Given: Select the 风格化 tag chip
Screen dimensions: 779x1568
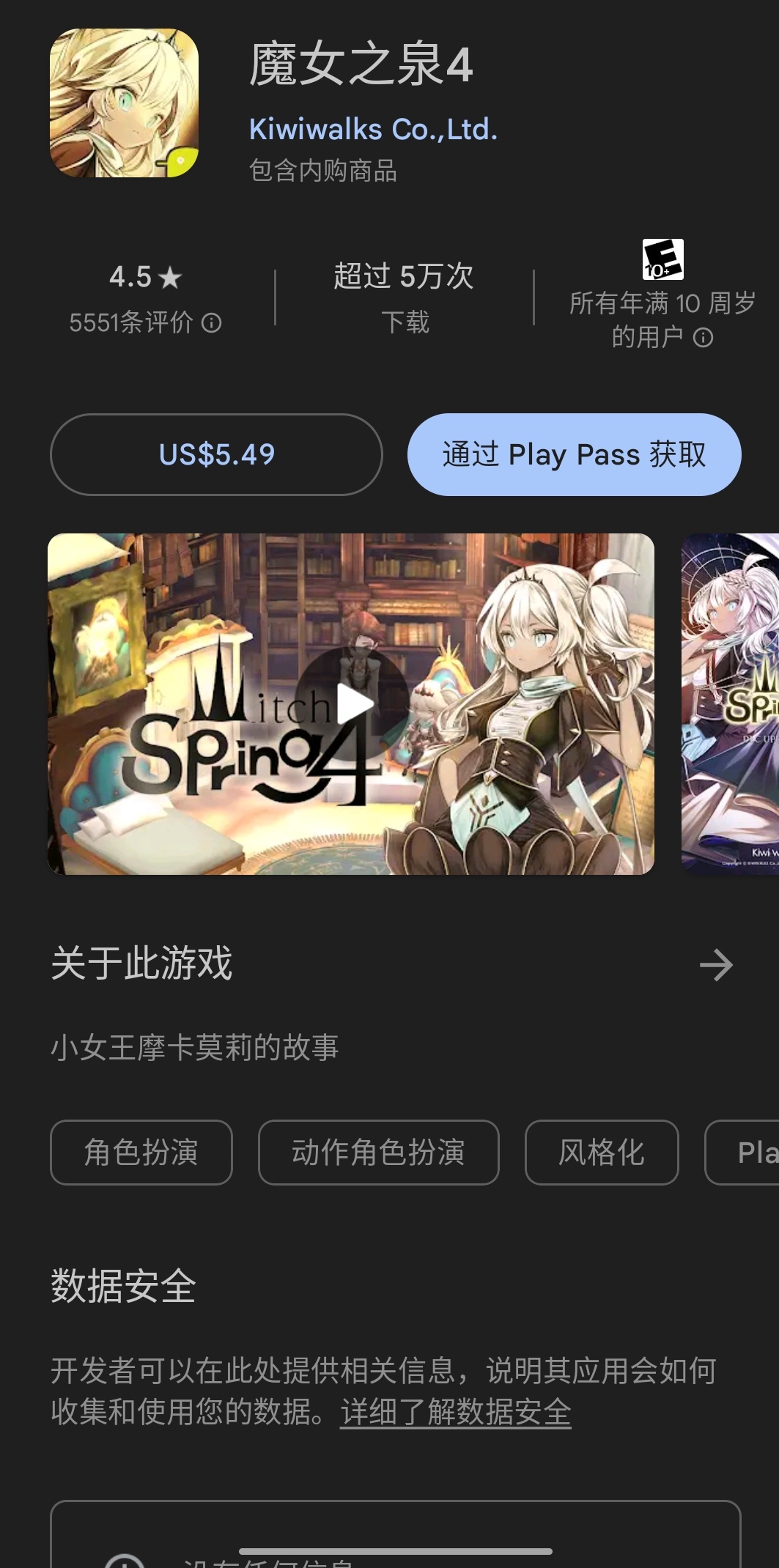Looking at the screenshot, I should tap(602, 1153).
